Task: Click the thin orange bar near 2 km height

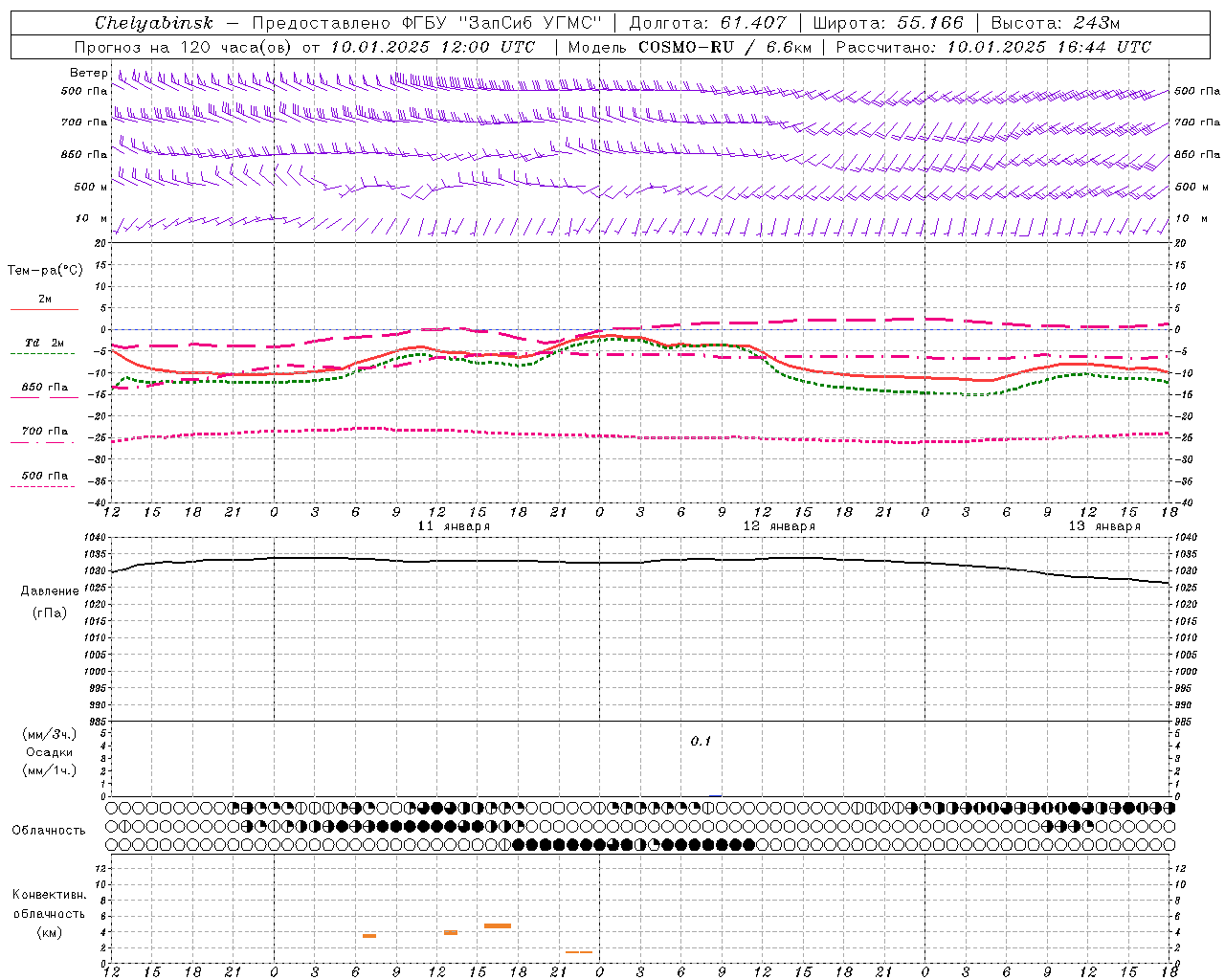Action: pyautogui.click(x=579, y=952)
